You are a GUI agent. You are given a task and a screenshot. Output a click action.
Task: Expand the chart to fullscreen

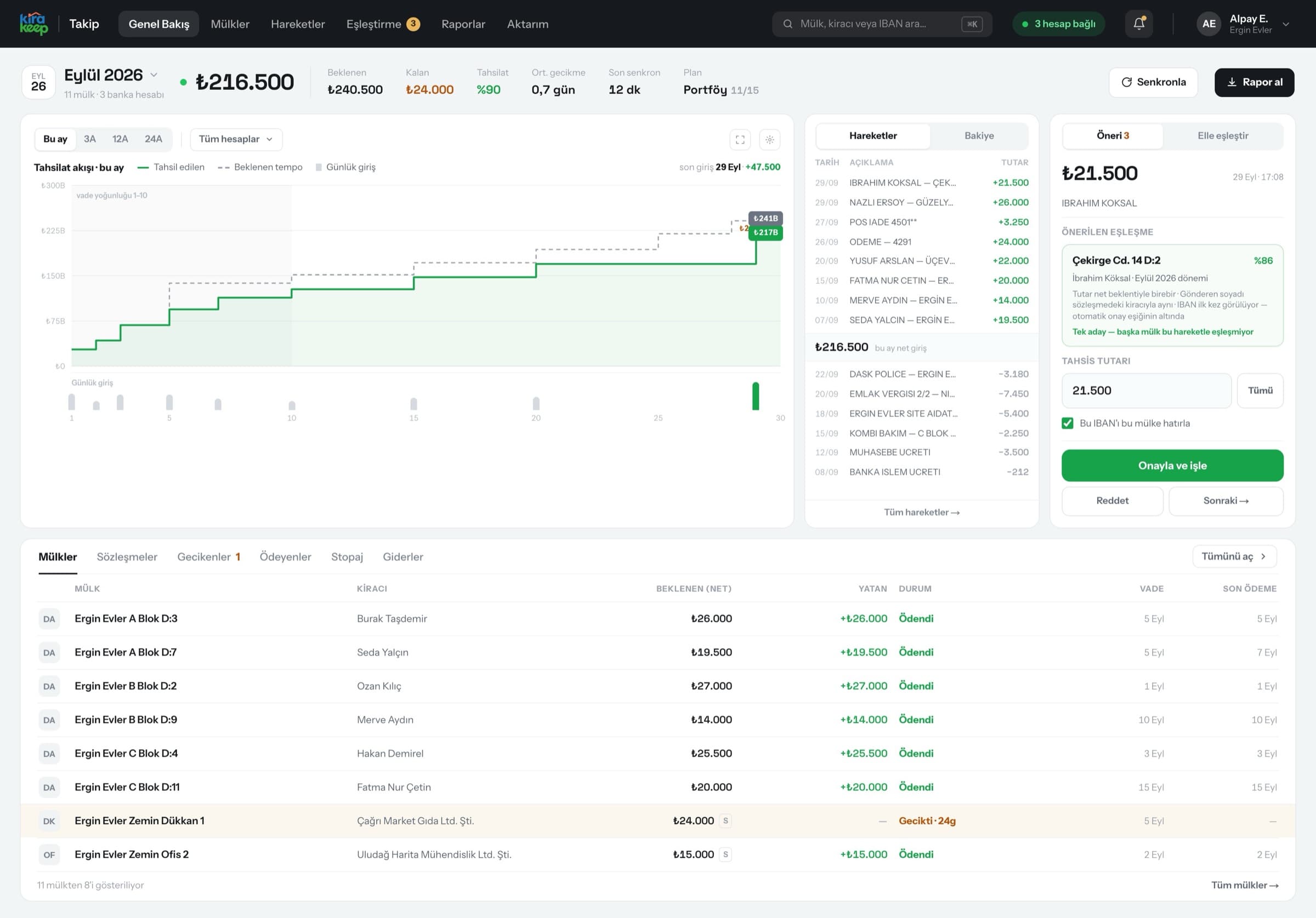740,139
